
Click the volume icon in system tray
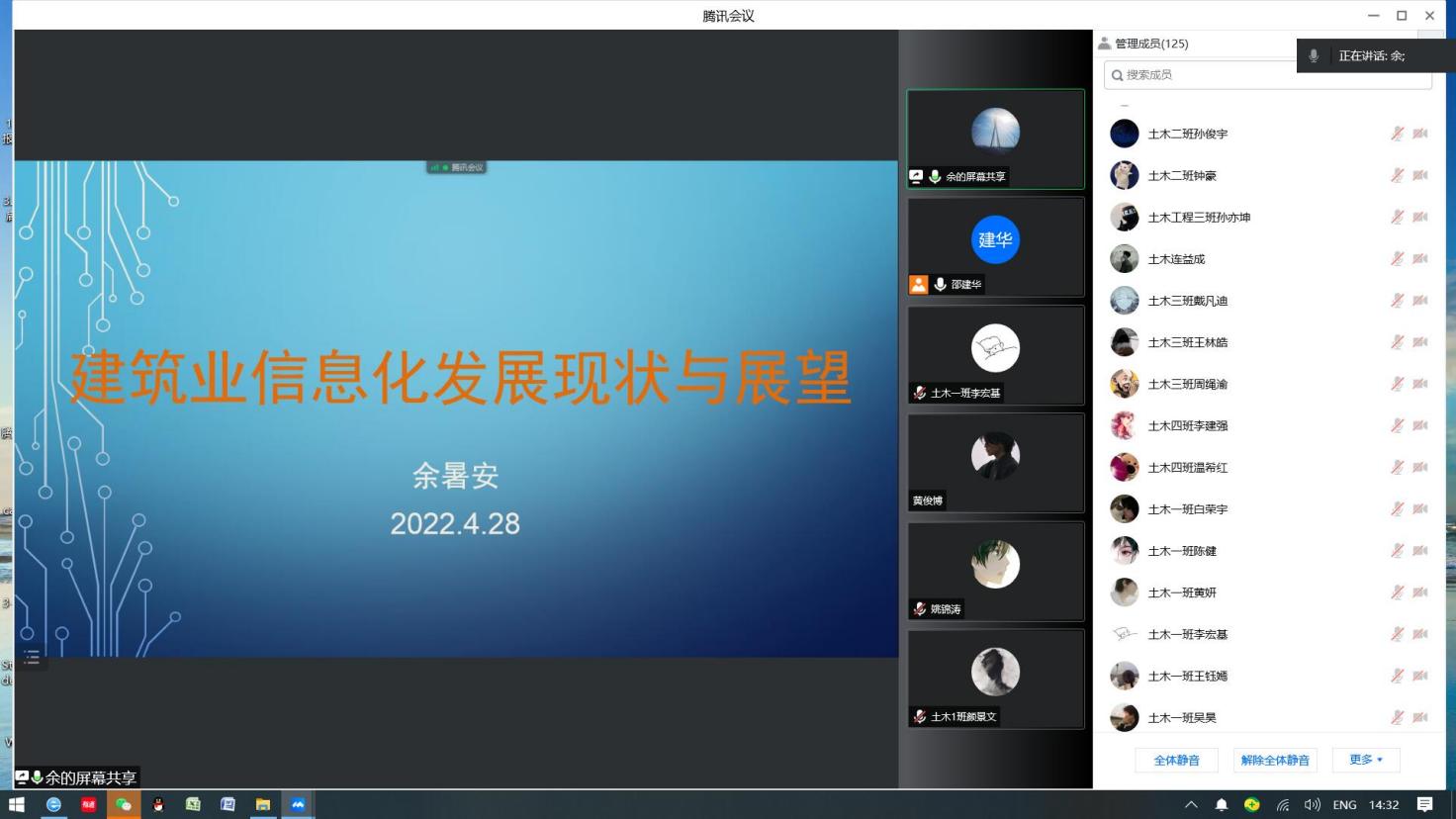pyautogui.click(x=1312, y=805)
